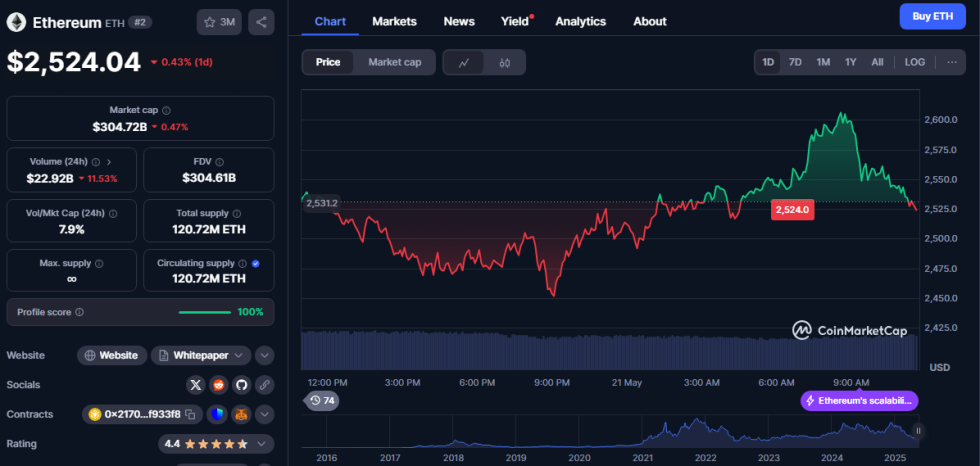980x466 pixels.
Task: Click the Profile score progress bar
Action: coord(205,312)
